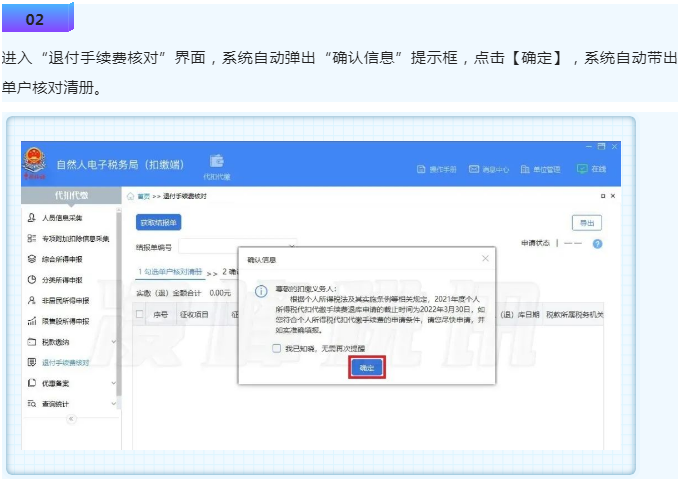This screenshot has height=484, width=678.
Task: Click the small square restore icon beside tab close
Action: coord(603,196)
